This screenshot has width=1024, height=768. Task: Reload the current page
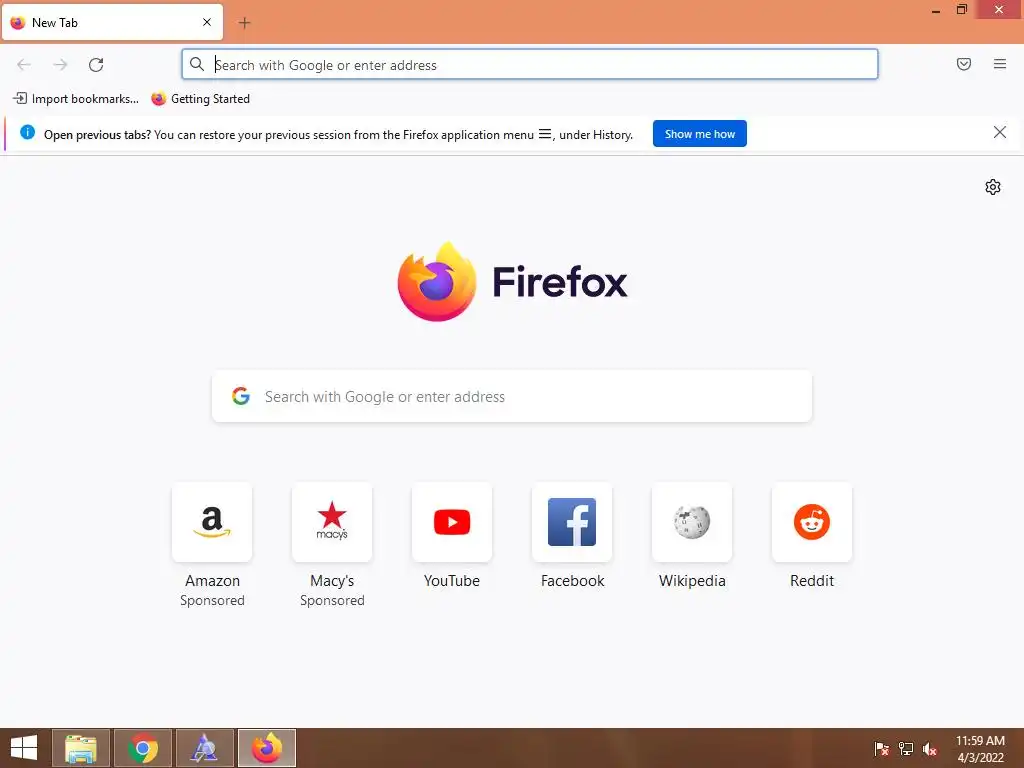(96, 64)
